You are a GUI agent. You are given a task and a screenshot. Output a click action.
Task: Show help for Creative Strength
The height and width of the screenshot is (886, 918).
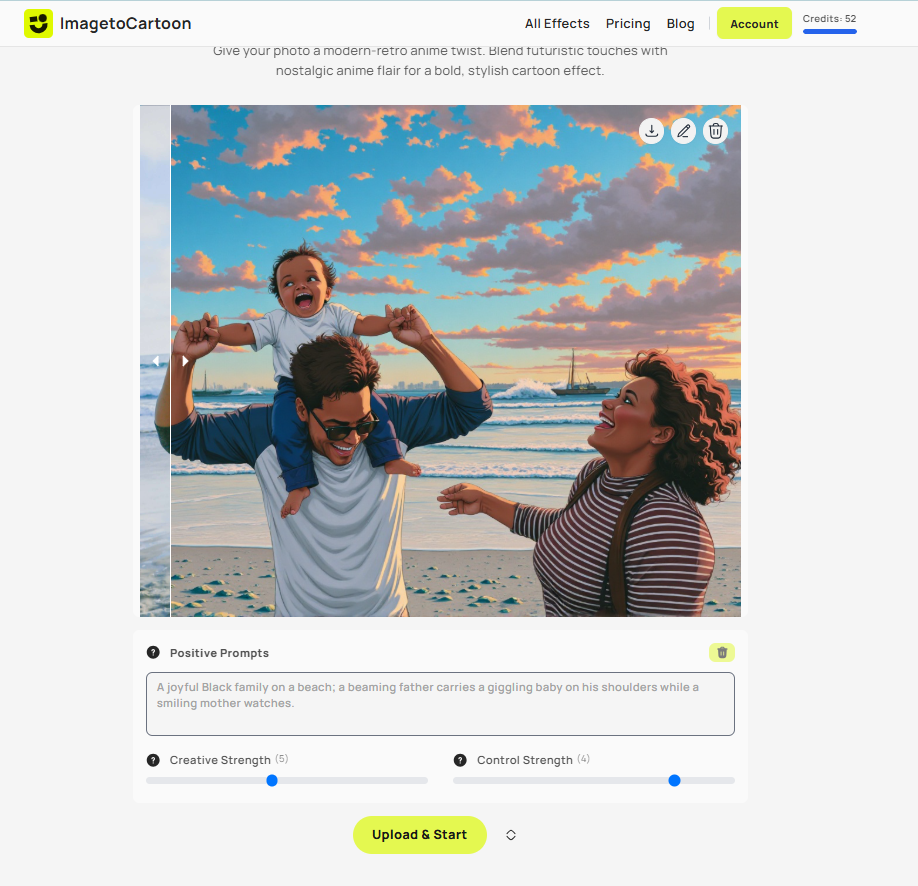(x=153, y=760)
